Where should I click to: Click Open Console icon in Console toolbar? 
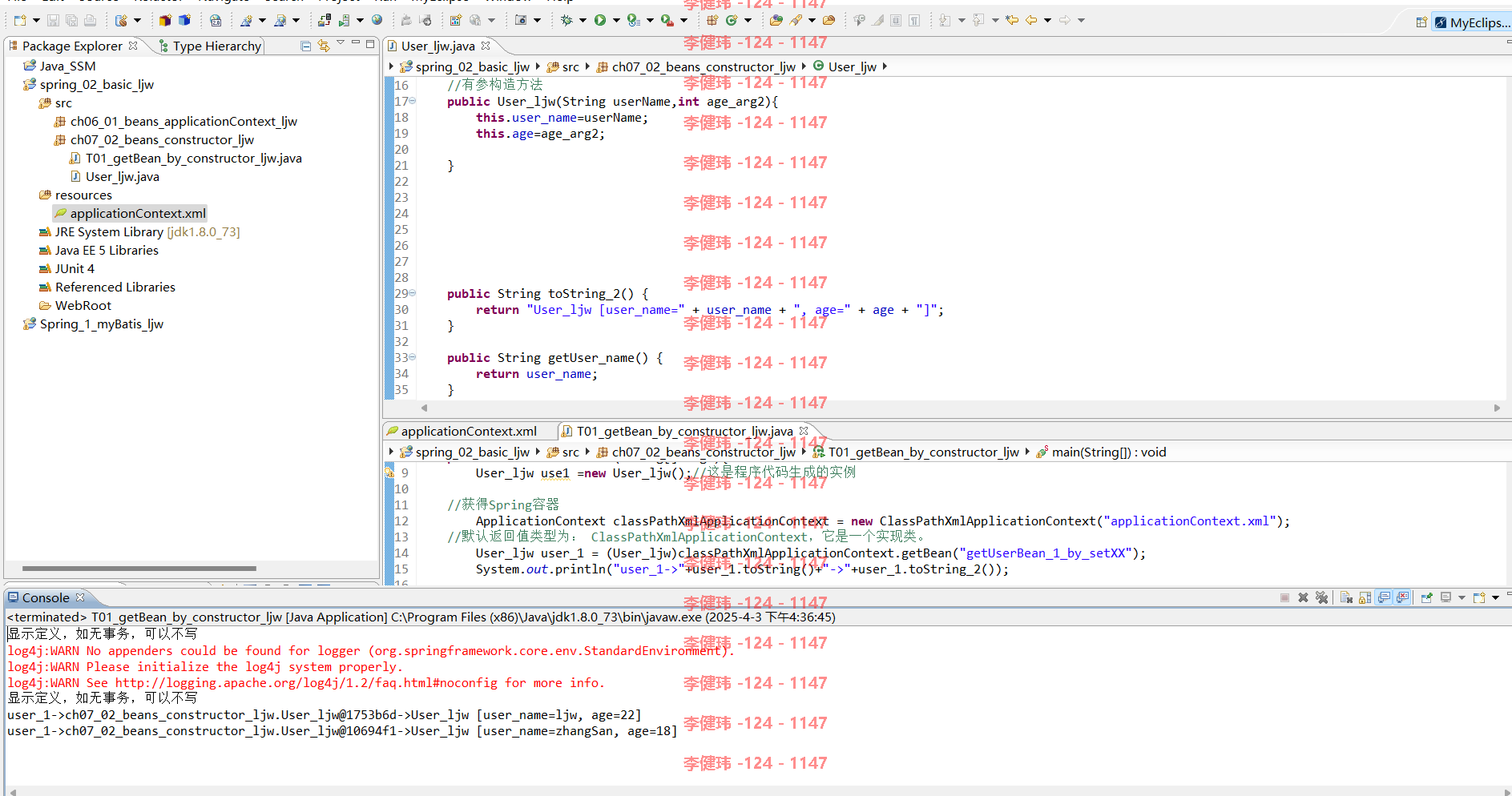click(x=1479, y=597)
